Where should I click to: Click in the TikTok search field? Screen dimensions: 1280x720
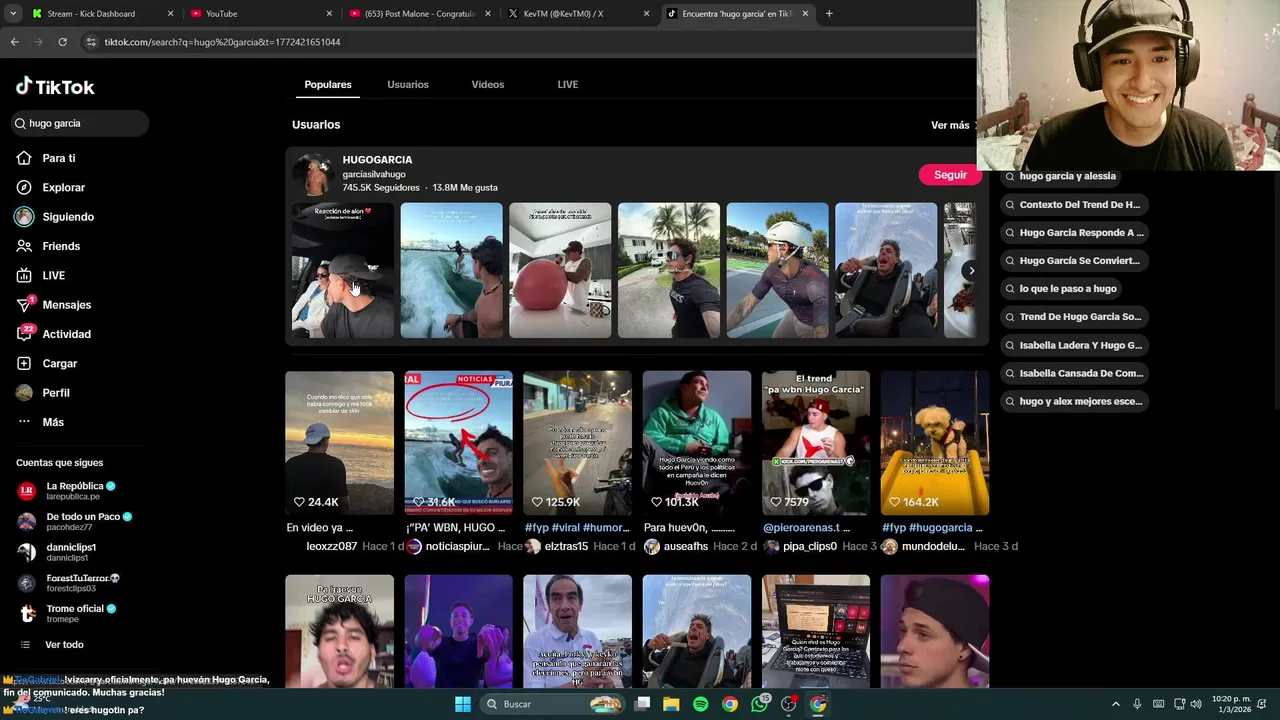click(80, 123)
